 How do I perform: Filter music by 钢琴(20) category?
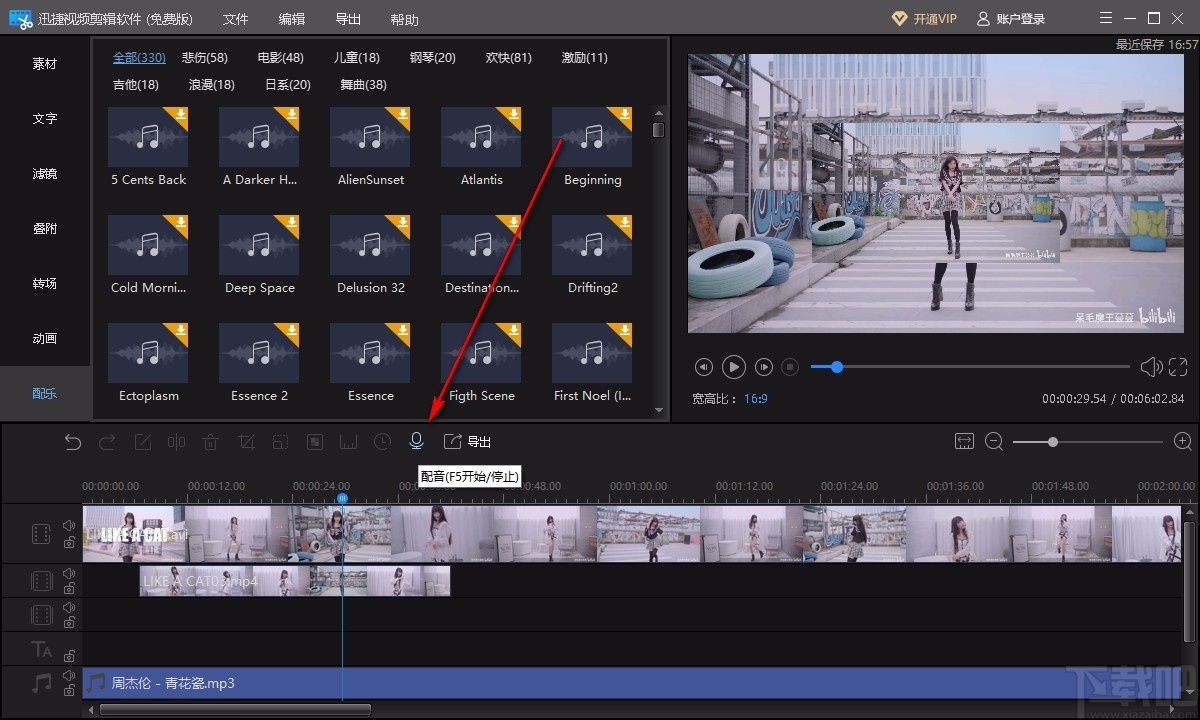click(x=432, y=58)
